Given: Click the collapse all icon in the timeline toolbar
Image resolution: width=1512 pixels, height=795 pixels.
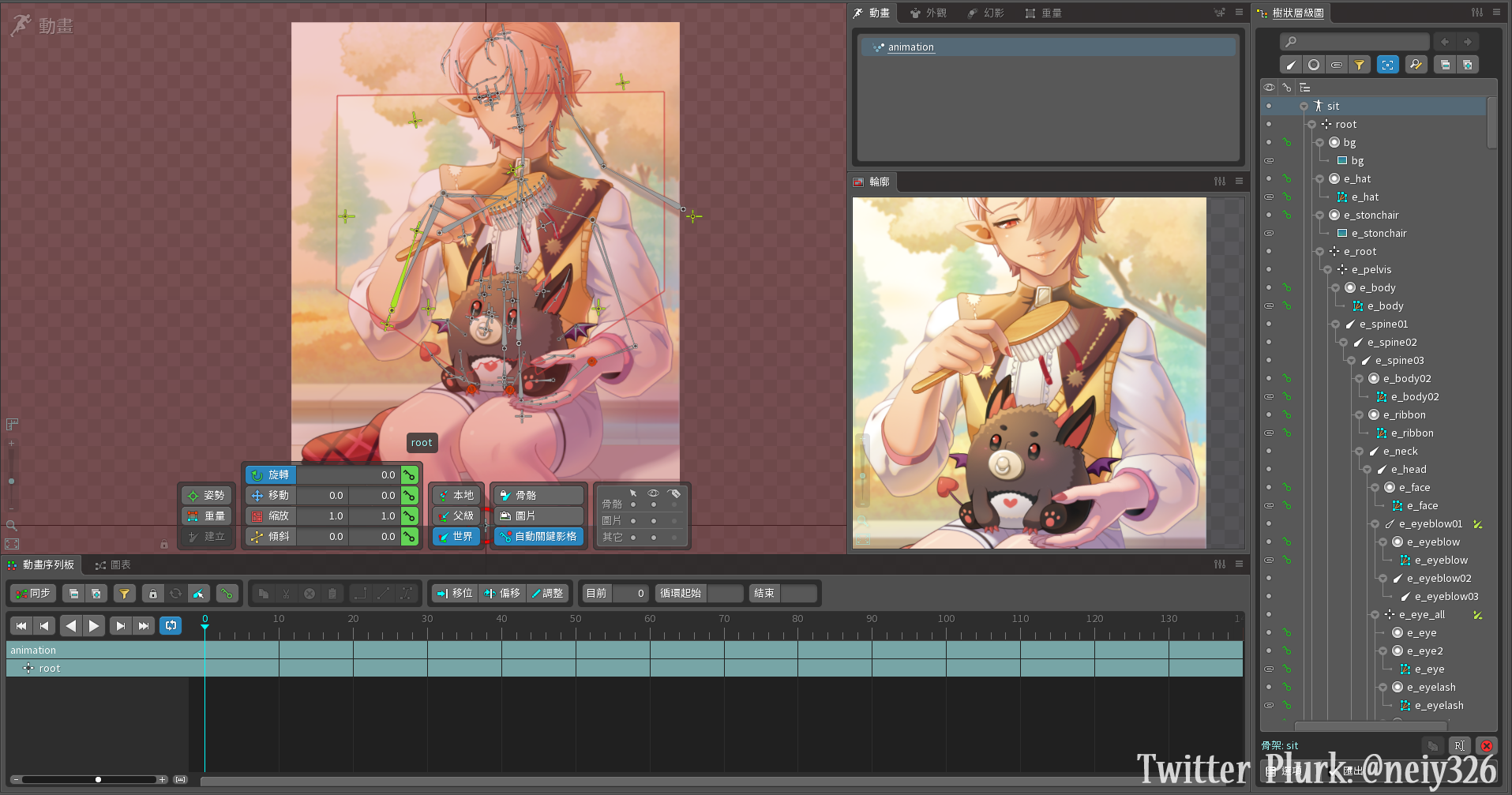Looking at the screenshot, I should 73,594.
